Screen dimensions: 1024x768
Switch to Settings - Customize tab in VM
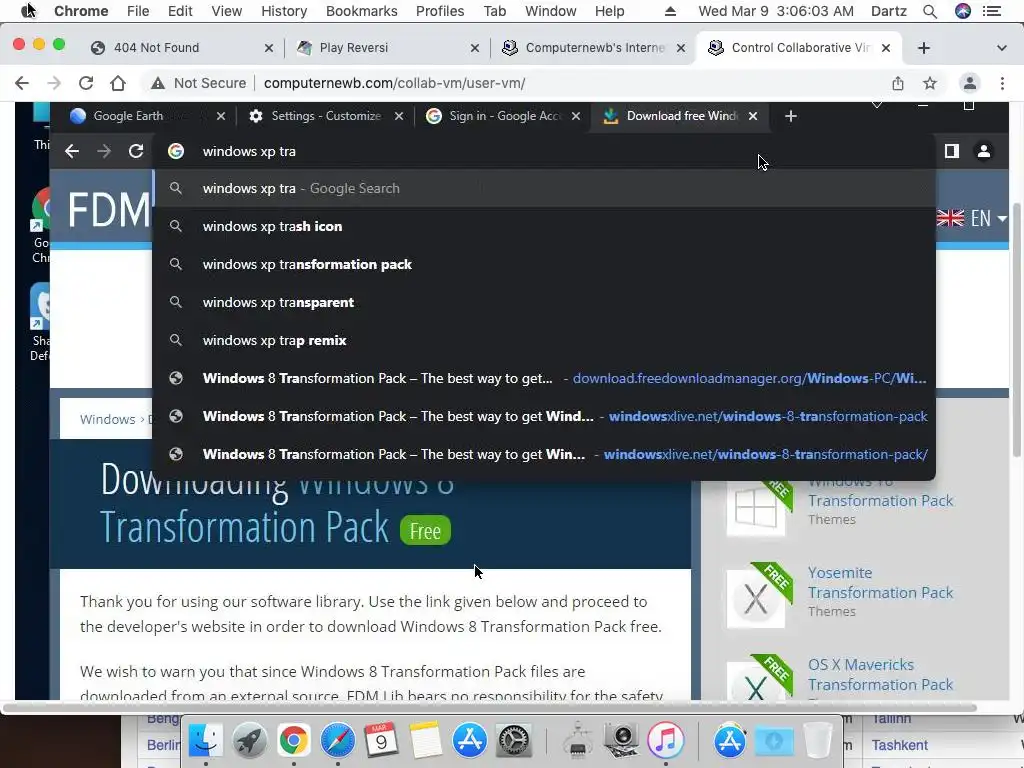[326, 116]
